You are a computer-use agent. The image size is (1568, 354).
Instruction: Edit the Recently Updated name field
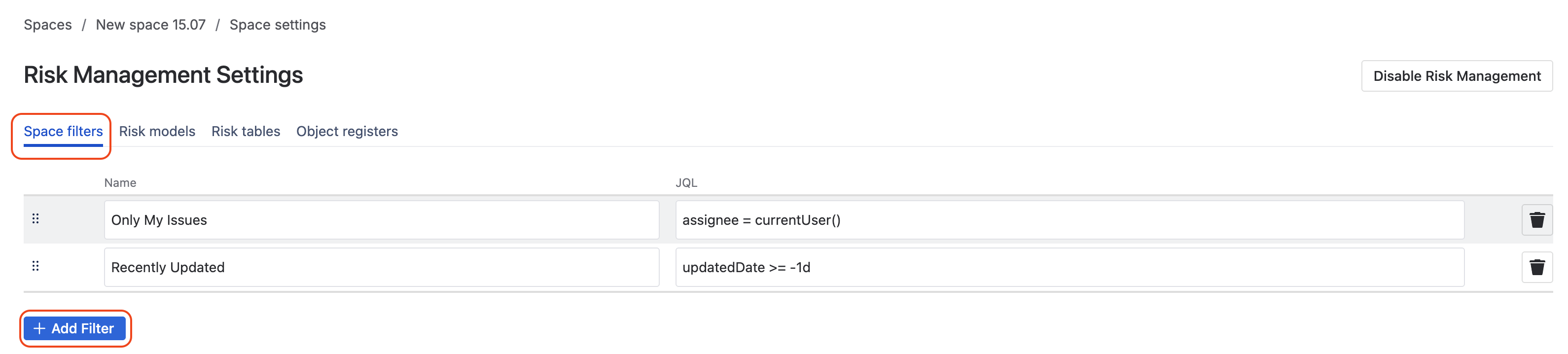[382, 268]
